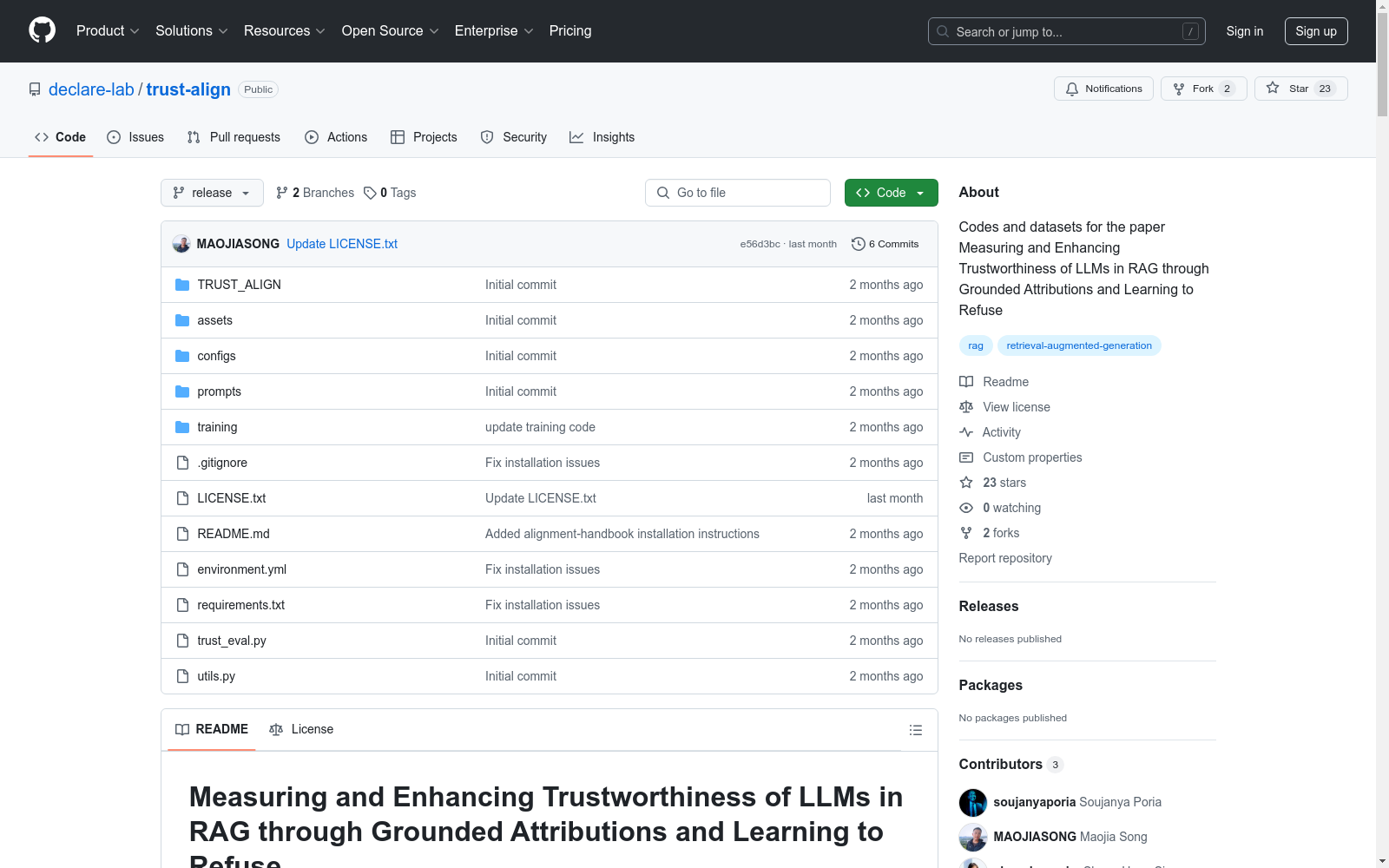
Task: Click the soujanyaporia contributor avatar
Action: coord(973,802)
